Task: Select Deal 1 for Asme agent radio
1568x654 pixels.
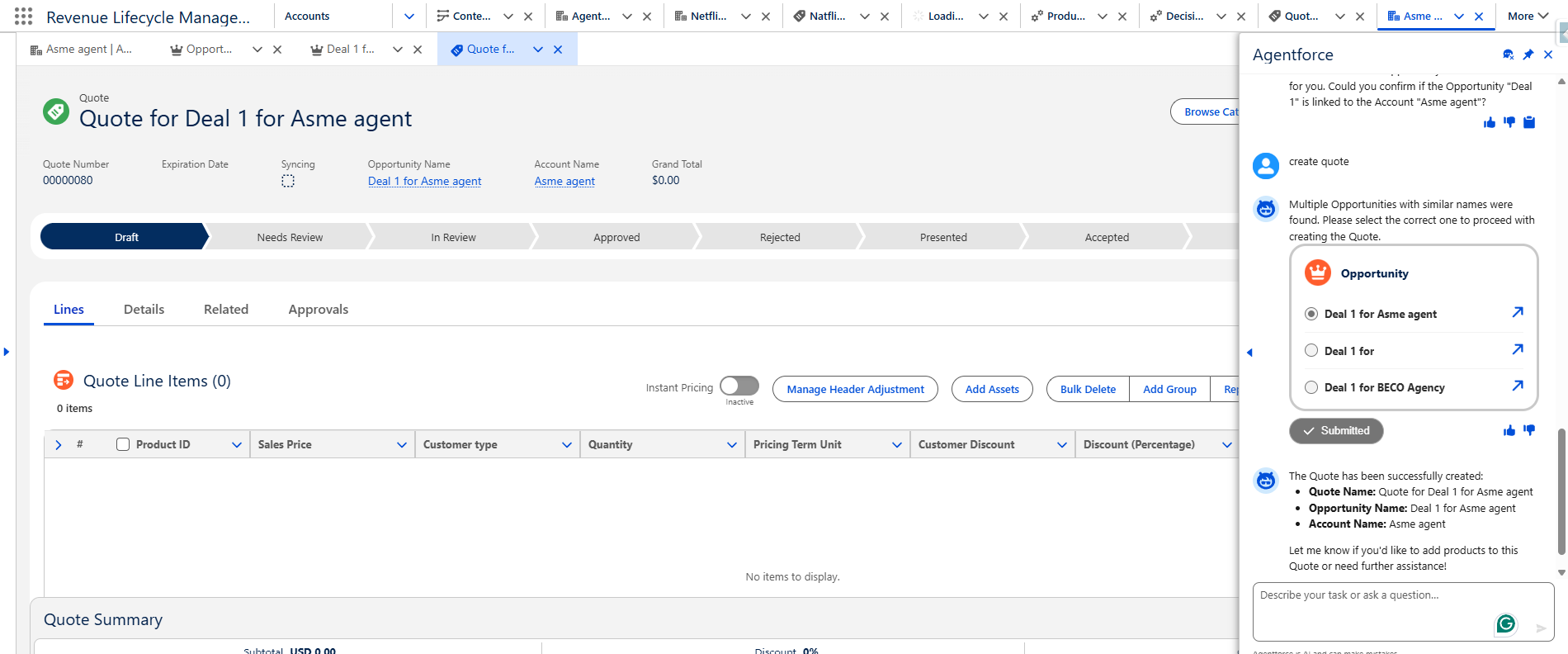Action: tap(1311, 314)
